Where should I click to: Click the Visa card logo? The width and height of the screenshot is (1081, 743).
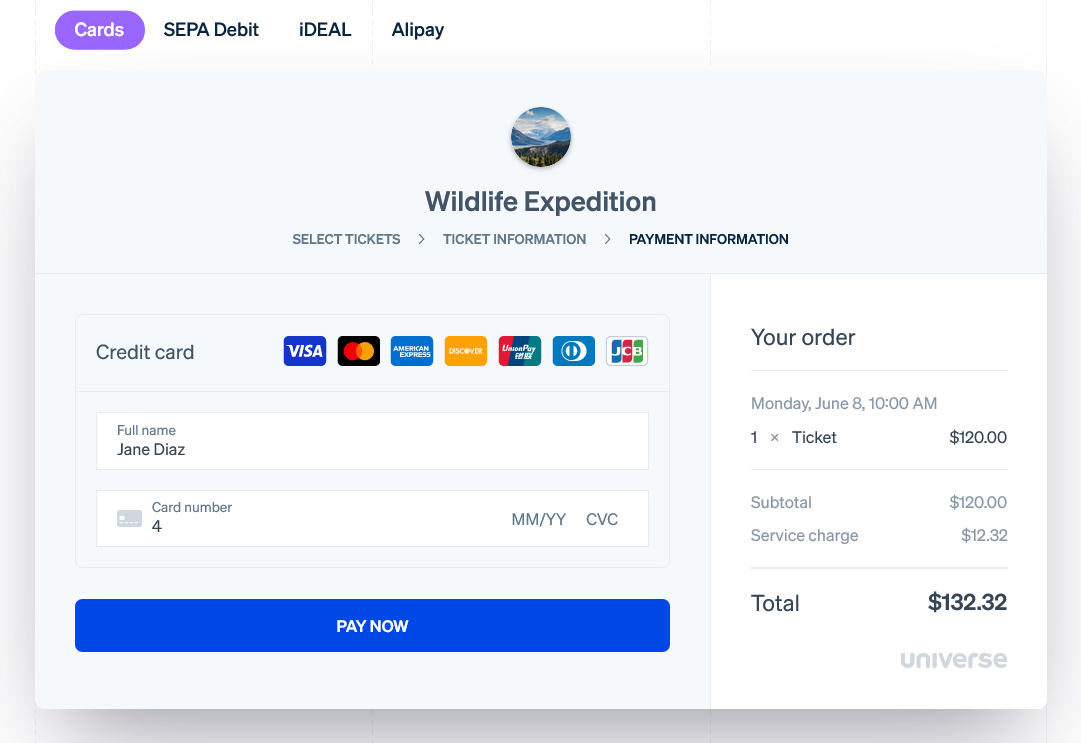tap(305, 351)
